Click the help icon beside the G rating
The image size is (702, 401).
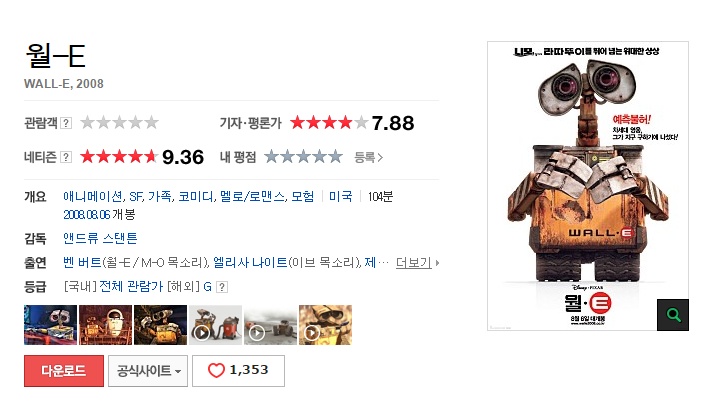[x=222, y=287]
